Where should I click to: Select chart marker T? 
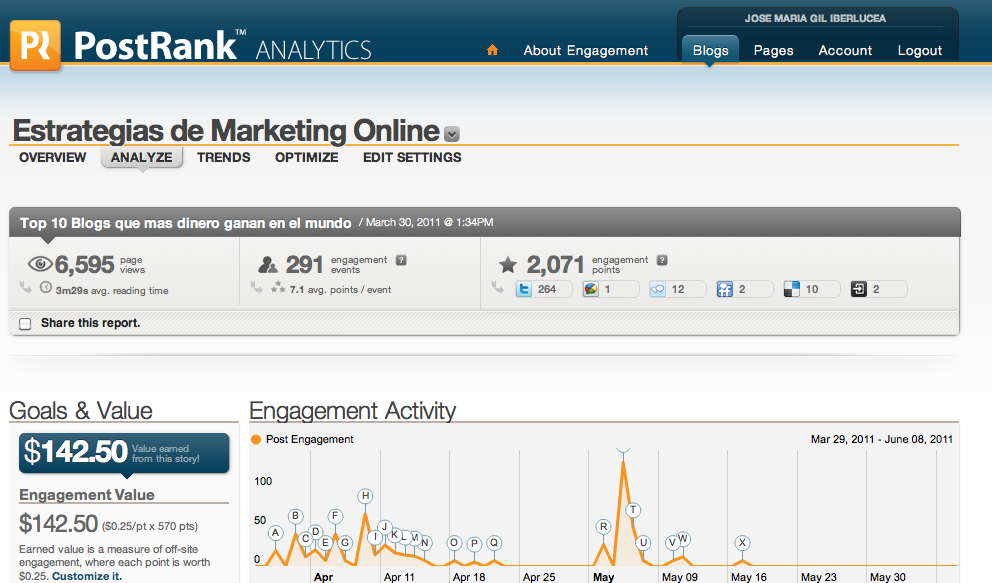coord(633,510)
